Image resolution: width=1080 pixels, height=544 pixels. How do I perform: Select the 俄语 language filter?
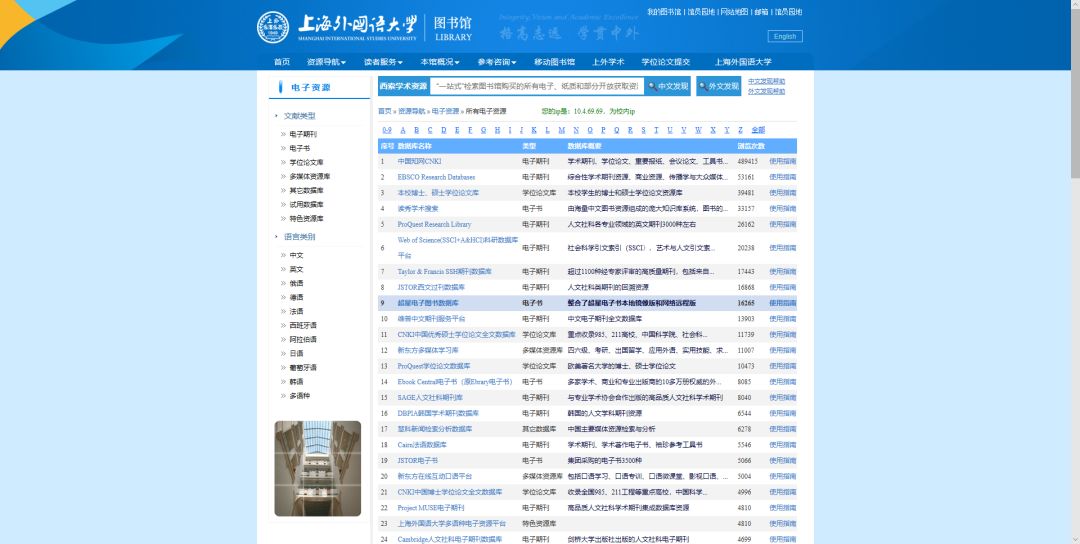coord(296,283)
